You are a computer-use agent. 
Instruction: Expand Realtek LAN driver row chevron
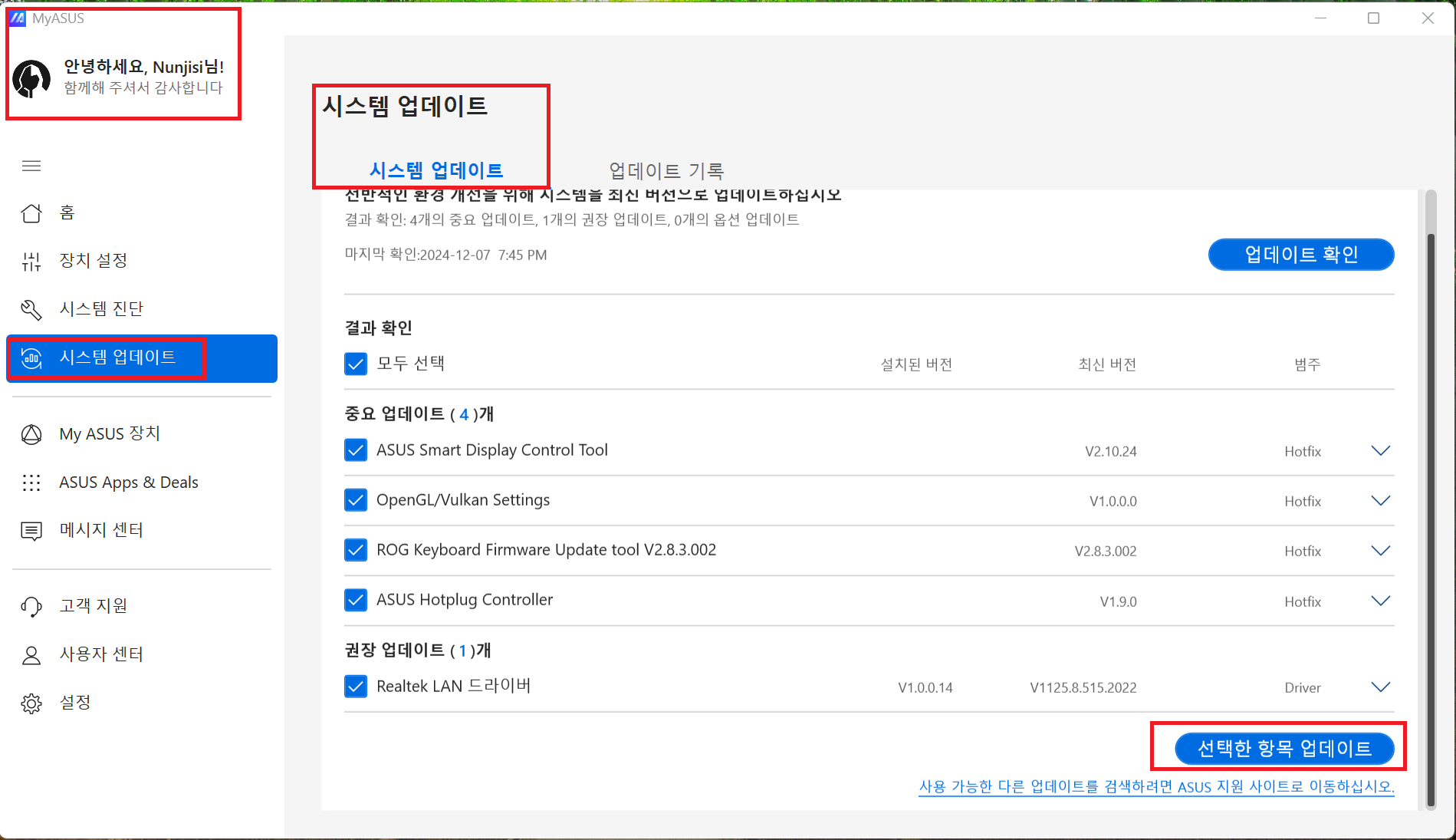tap(1380, 687)
